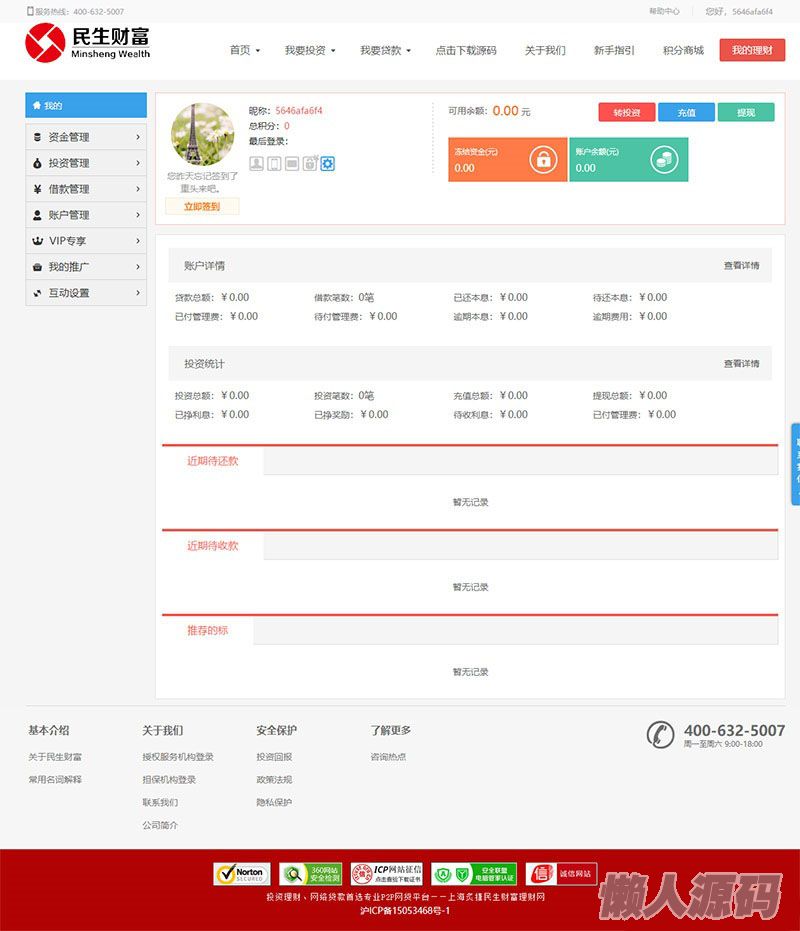This screenshot has width=800, height=931.
Task: Click the home icon beside 我的
Action: [x=37, y=105]
